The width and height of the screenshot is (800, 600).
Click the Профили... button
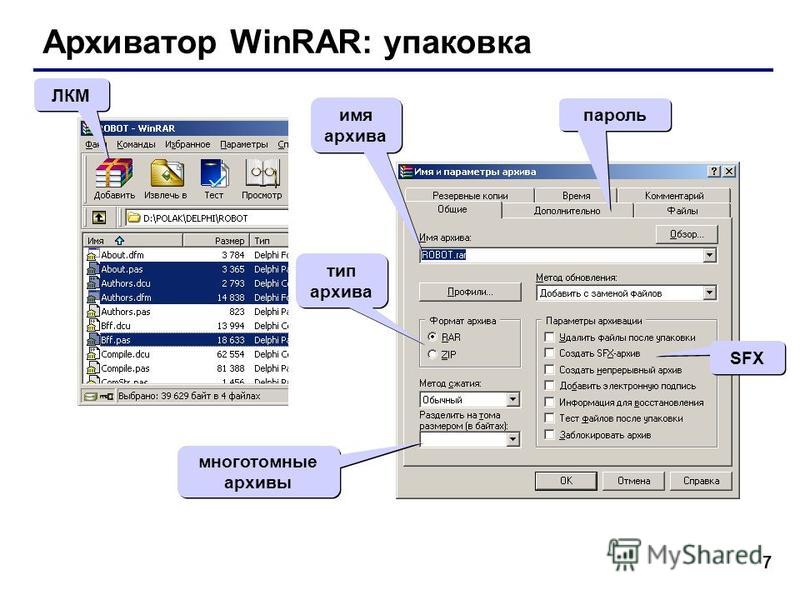point(470,292)
